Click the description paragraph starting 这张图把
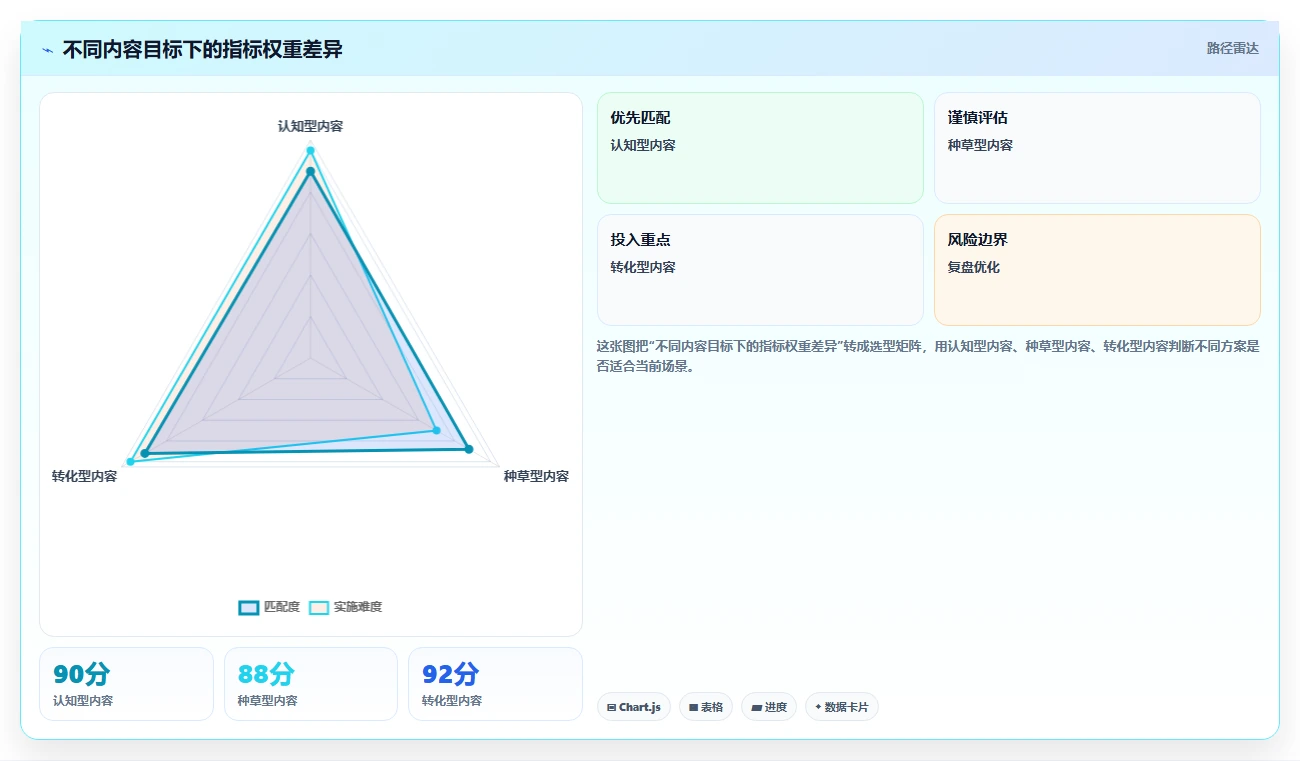 tap(928, 356)
